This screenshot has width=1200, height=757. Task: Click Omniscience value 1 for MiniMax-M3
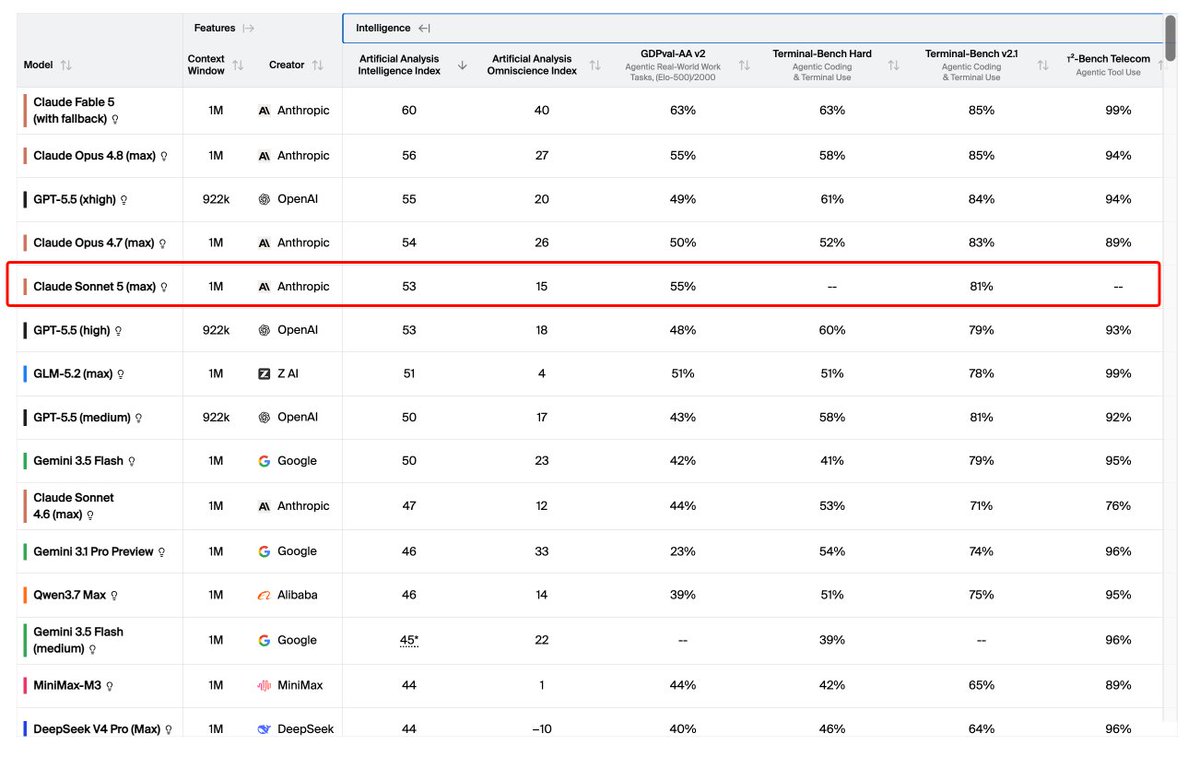(x=541, y=686)
